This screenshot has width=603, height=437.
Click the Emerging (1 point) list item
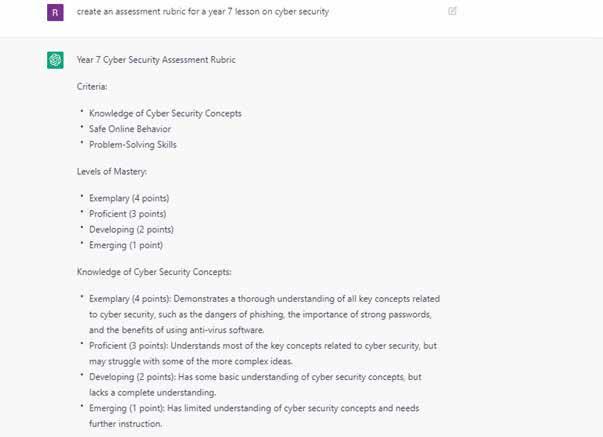coord(126,244)
